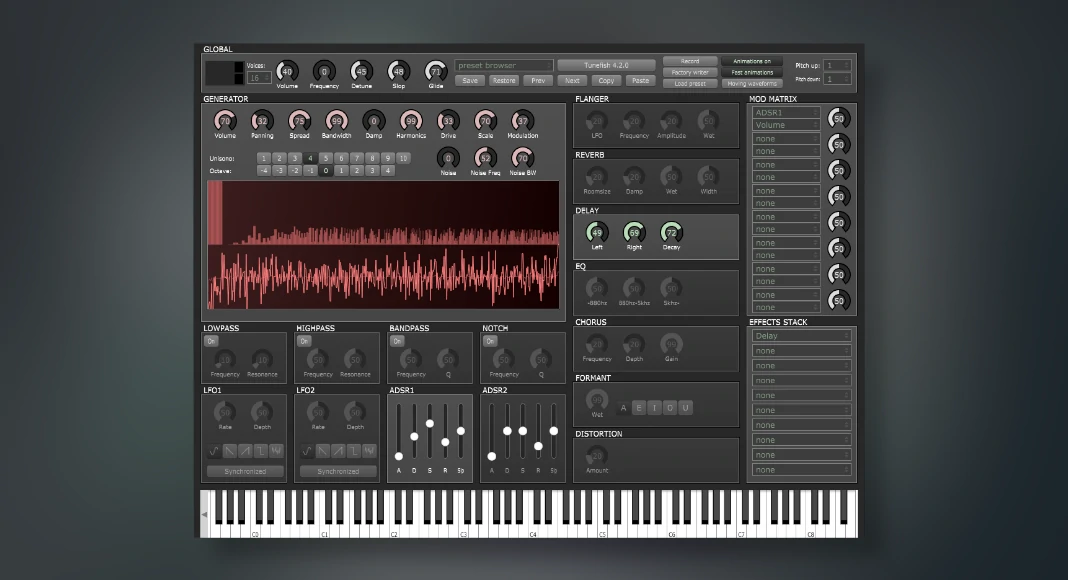Click the Pitch up value field
This screenshot has height=580, width=1068.
(837, 65)
